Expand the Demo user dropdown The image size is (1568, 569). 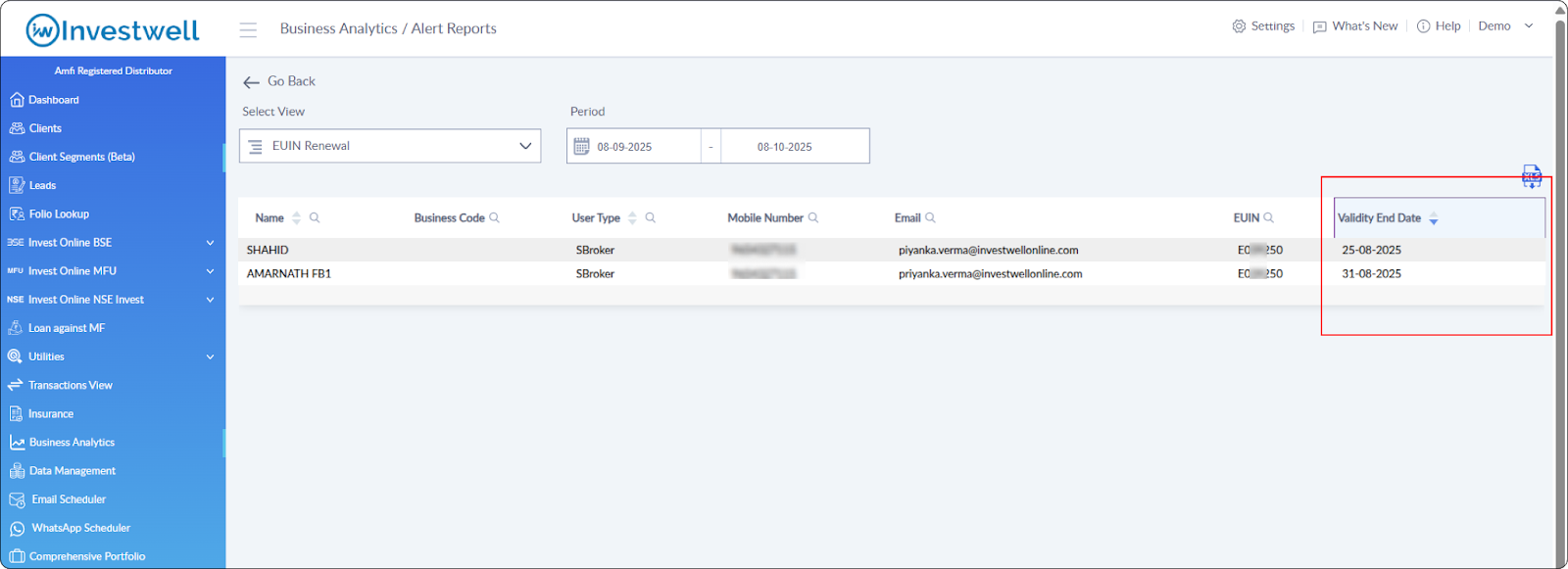(1506, 26)
